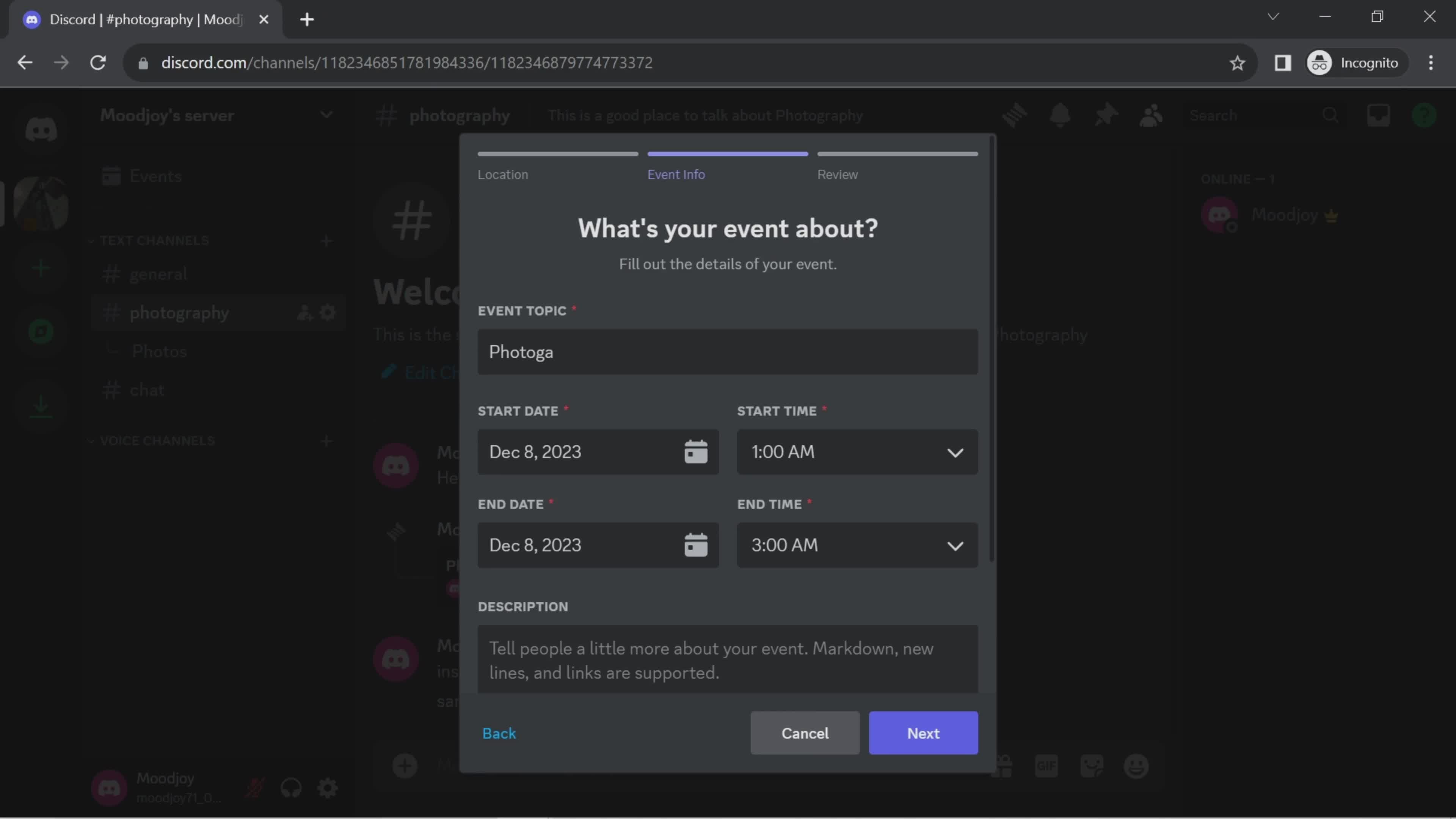Expand the END TIME dropdown
This screenshot has width=1456, height=819.
(x=857, y=545)
